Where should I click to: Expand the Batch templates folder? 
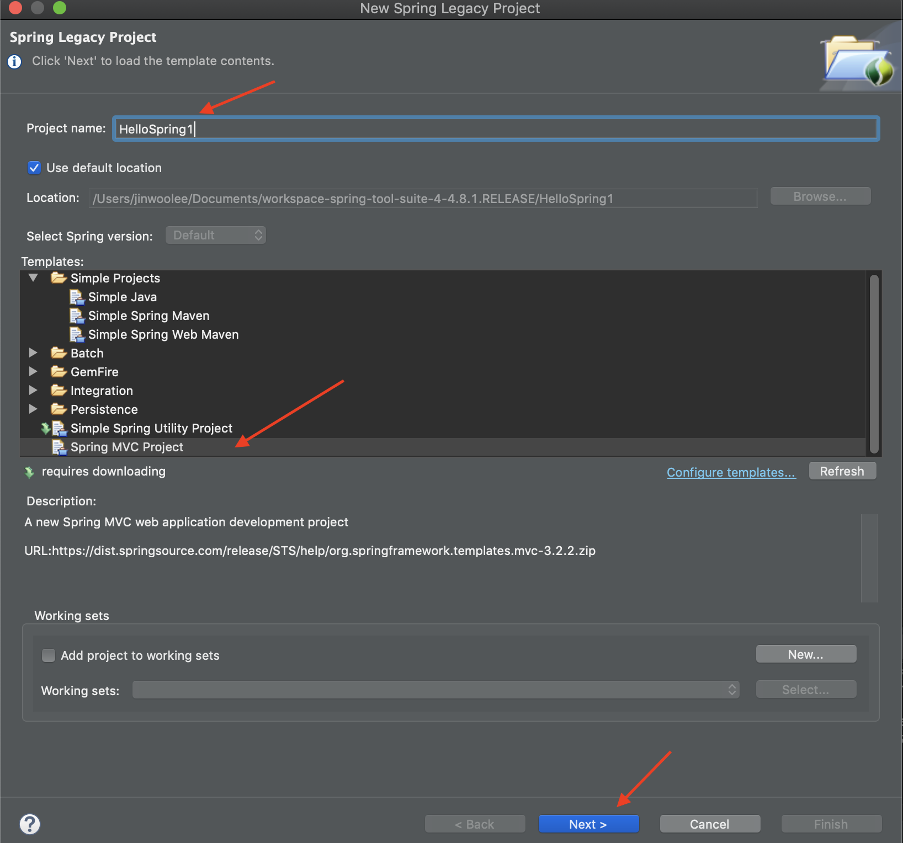click(33, 353)
